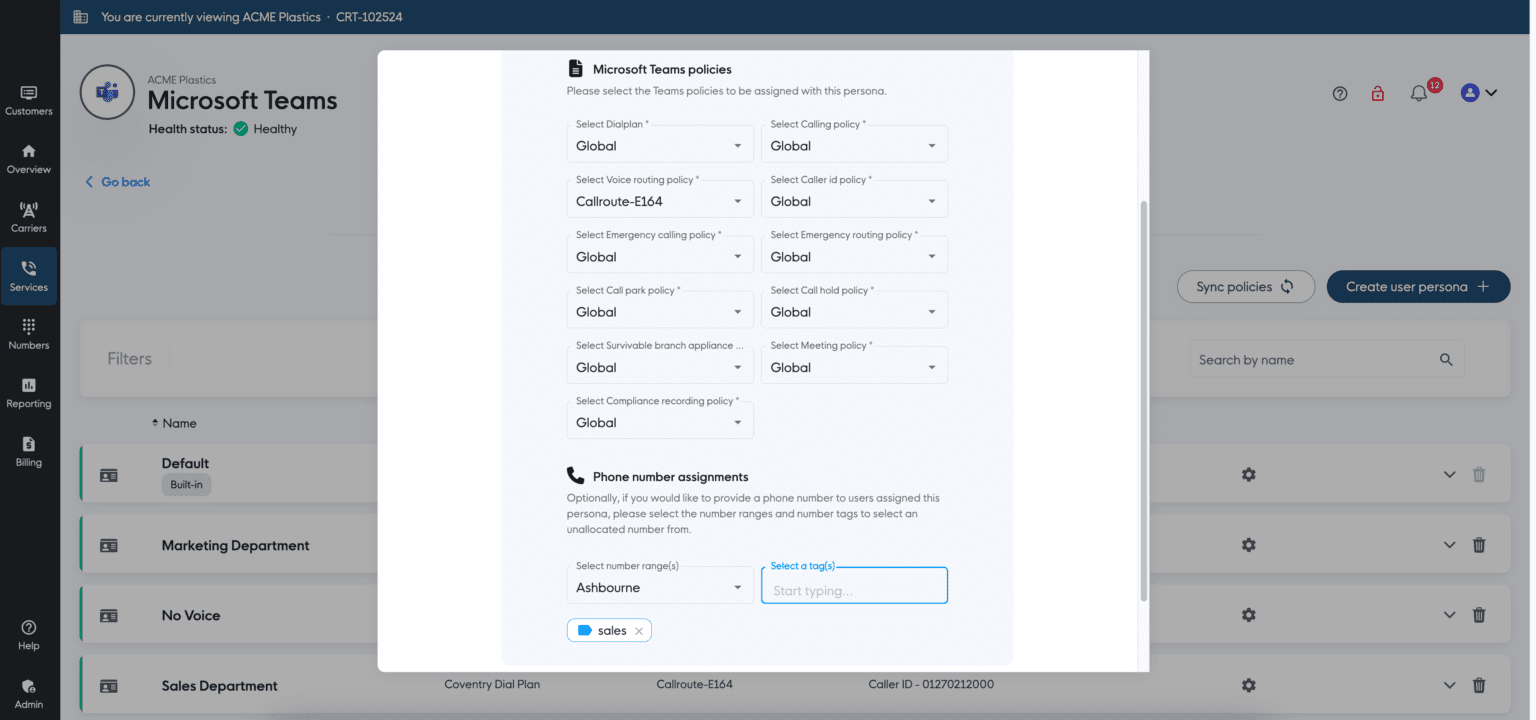Click inside the Search by name field
Screen dimensions: 1536x720
[1310, 359]
